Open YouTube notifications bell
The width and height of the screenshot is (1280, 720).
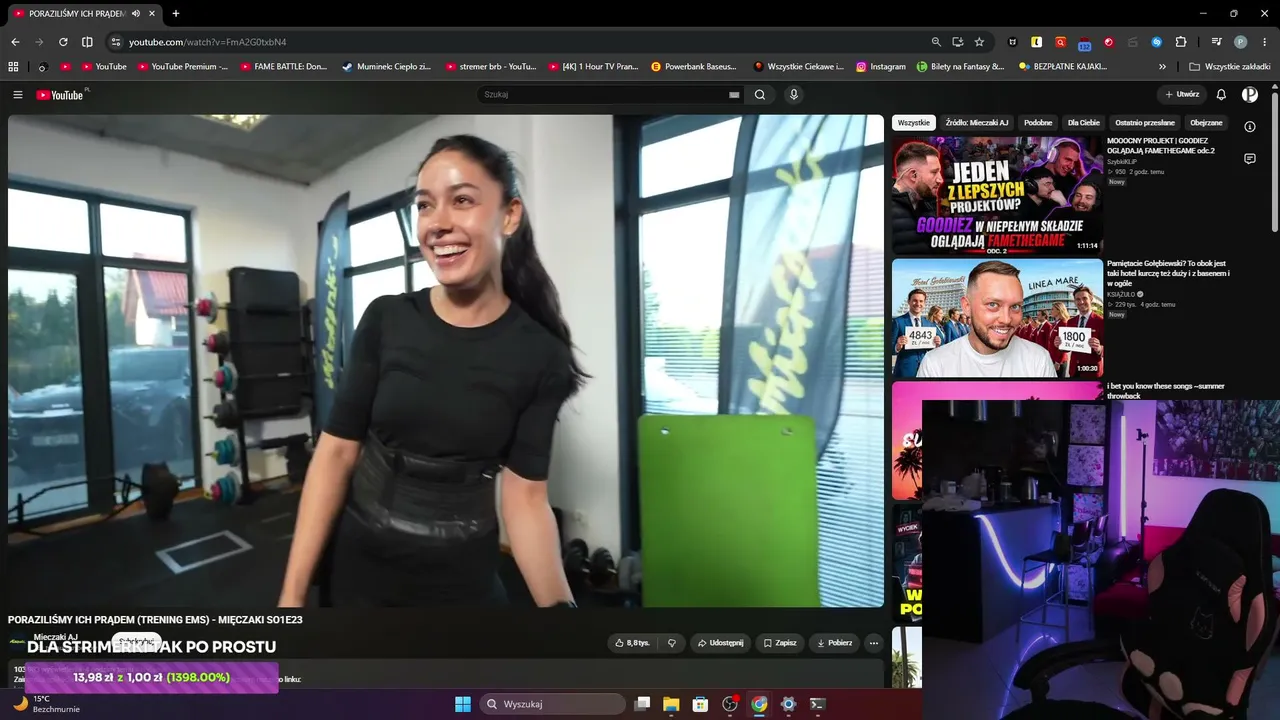(x=1221, y=95)
